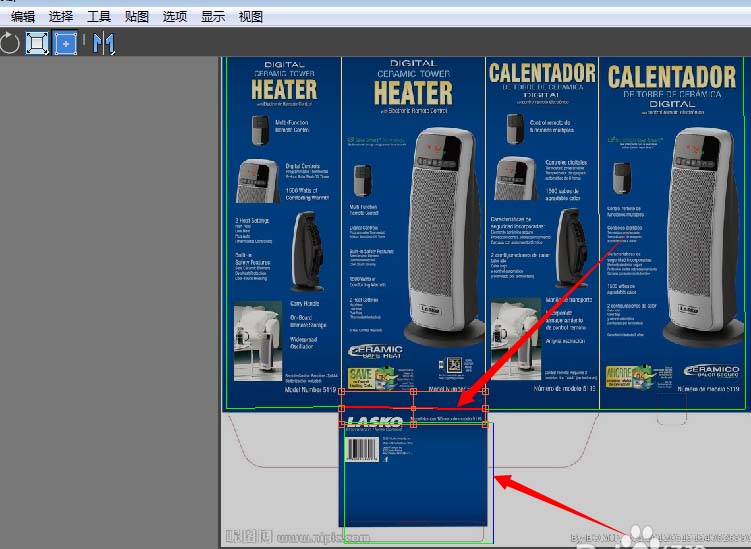Viewport: 751px width, 549px height.
Task: Click the Mirror horizontal tool icon
Action: [103, 44]
